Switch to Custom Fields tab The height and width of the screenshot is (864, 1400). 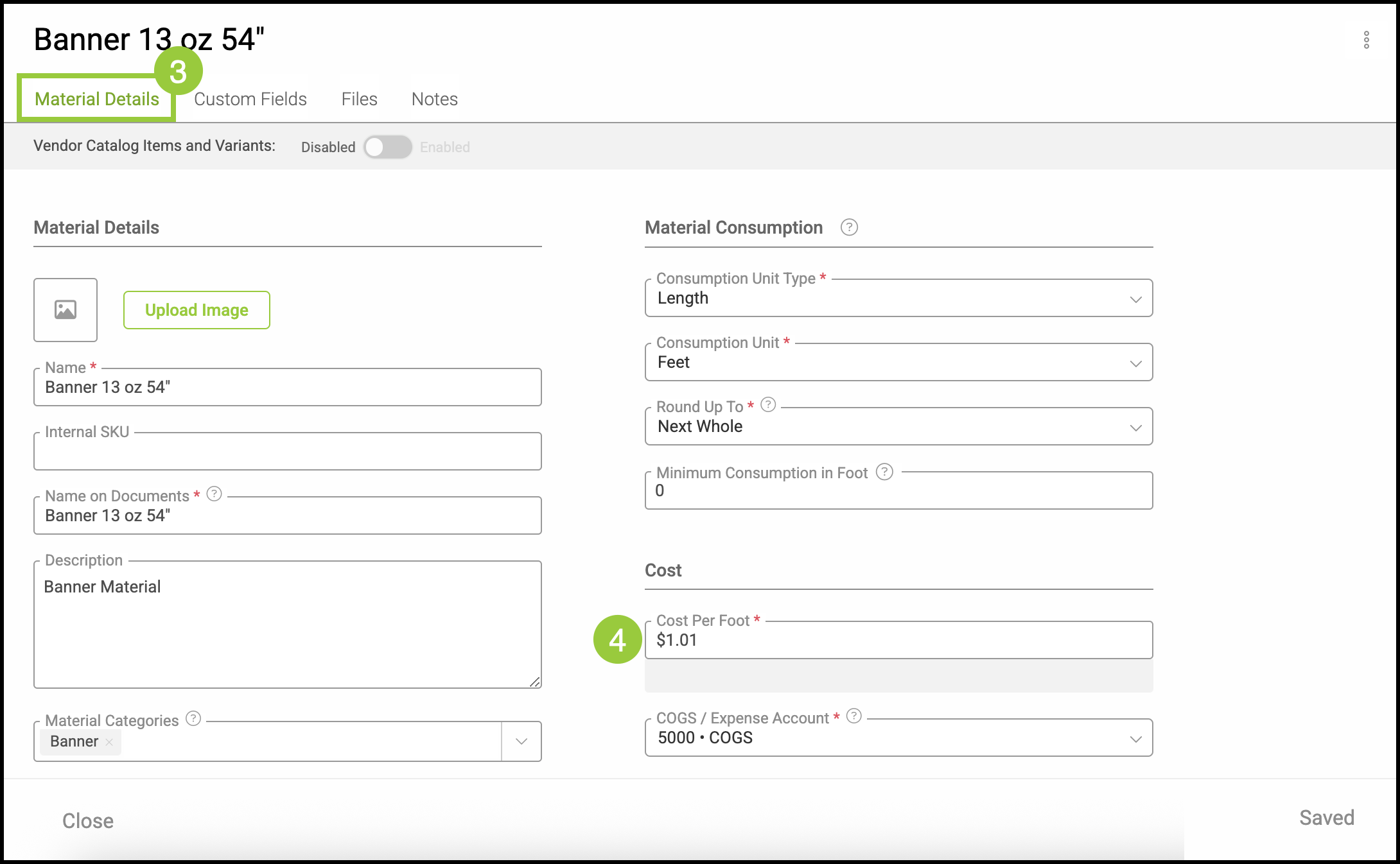tap(250, 99)
